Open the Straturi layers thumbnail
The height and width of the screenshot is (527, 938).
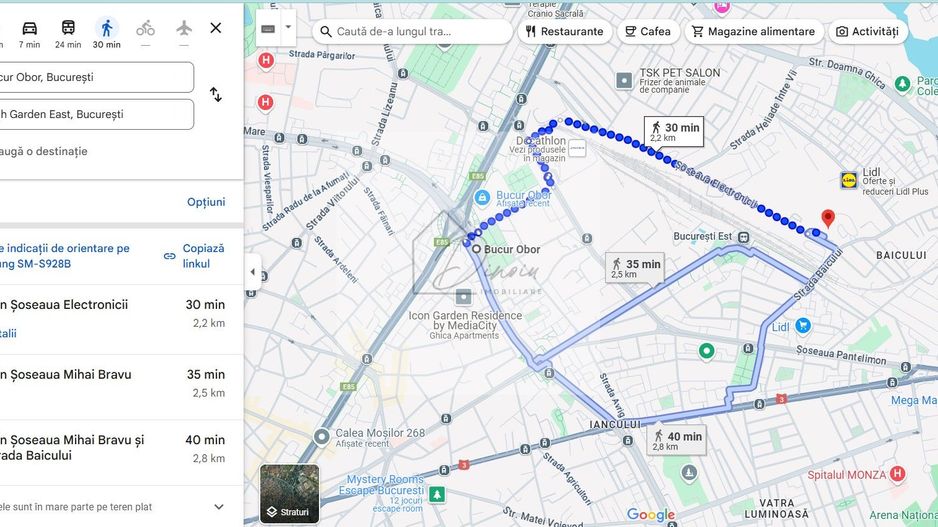(x=290, y=494)
